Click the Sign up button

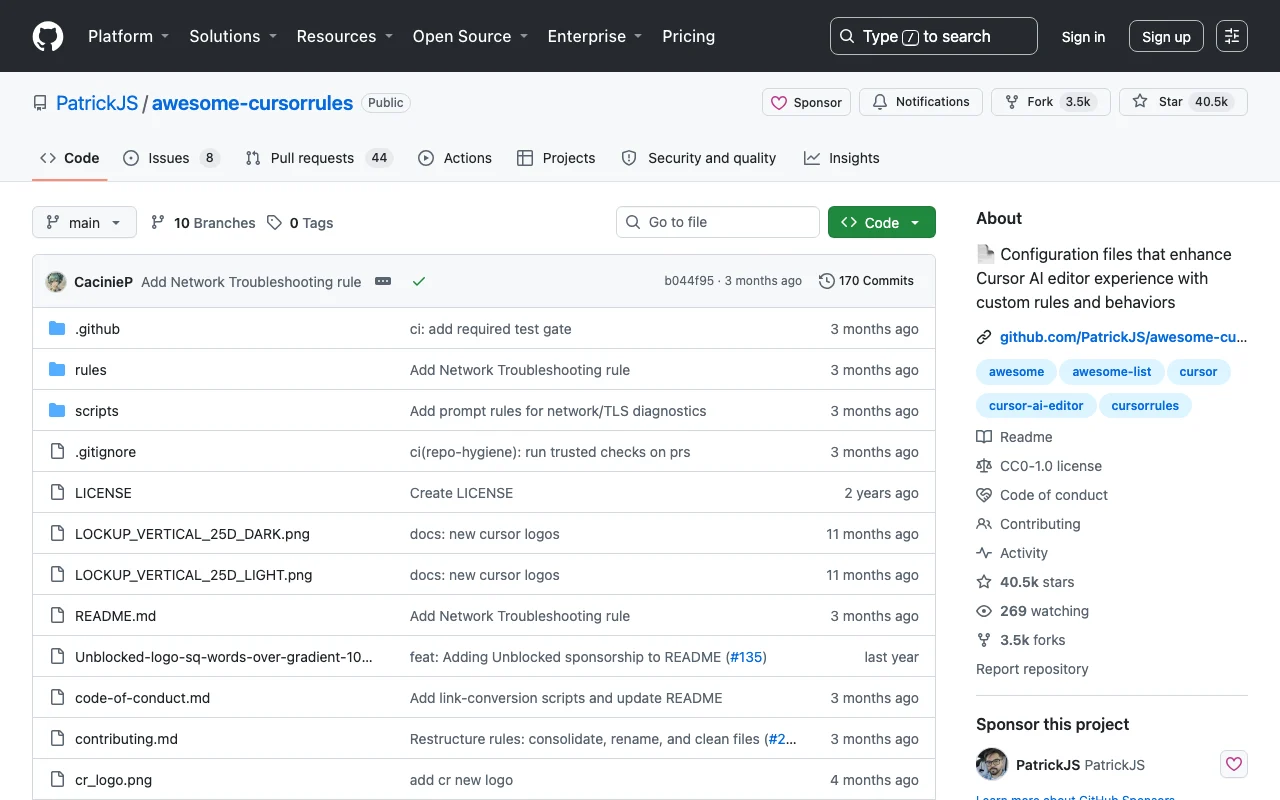pyautogui.click(x=1166, y=36)
